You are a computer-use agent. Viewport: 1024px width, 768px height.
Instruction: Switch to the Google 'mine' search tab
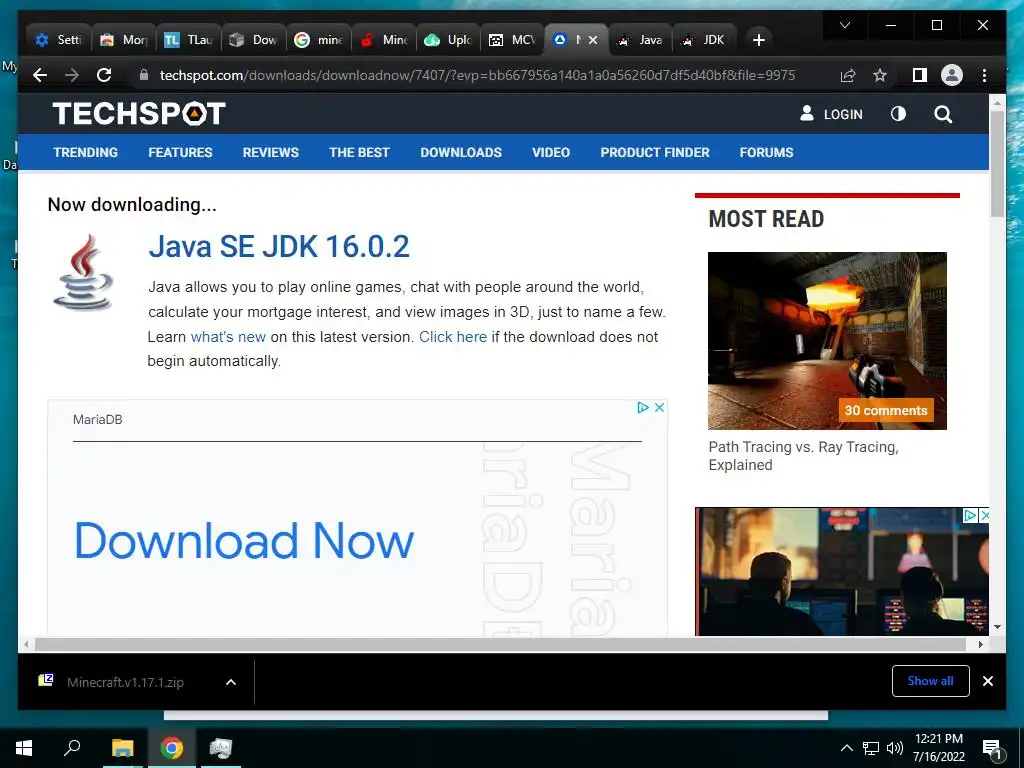pos(319,40)
